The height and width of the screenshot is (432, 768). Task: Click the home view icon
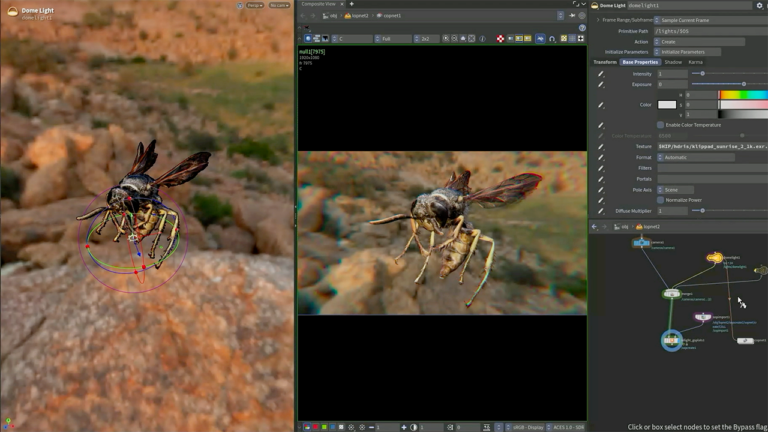point(463,39)
